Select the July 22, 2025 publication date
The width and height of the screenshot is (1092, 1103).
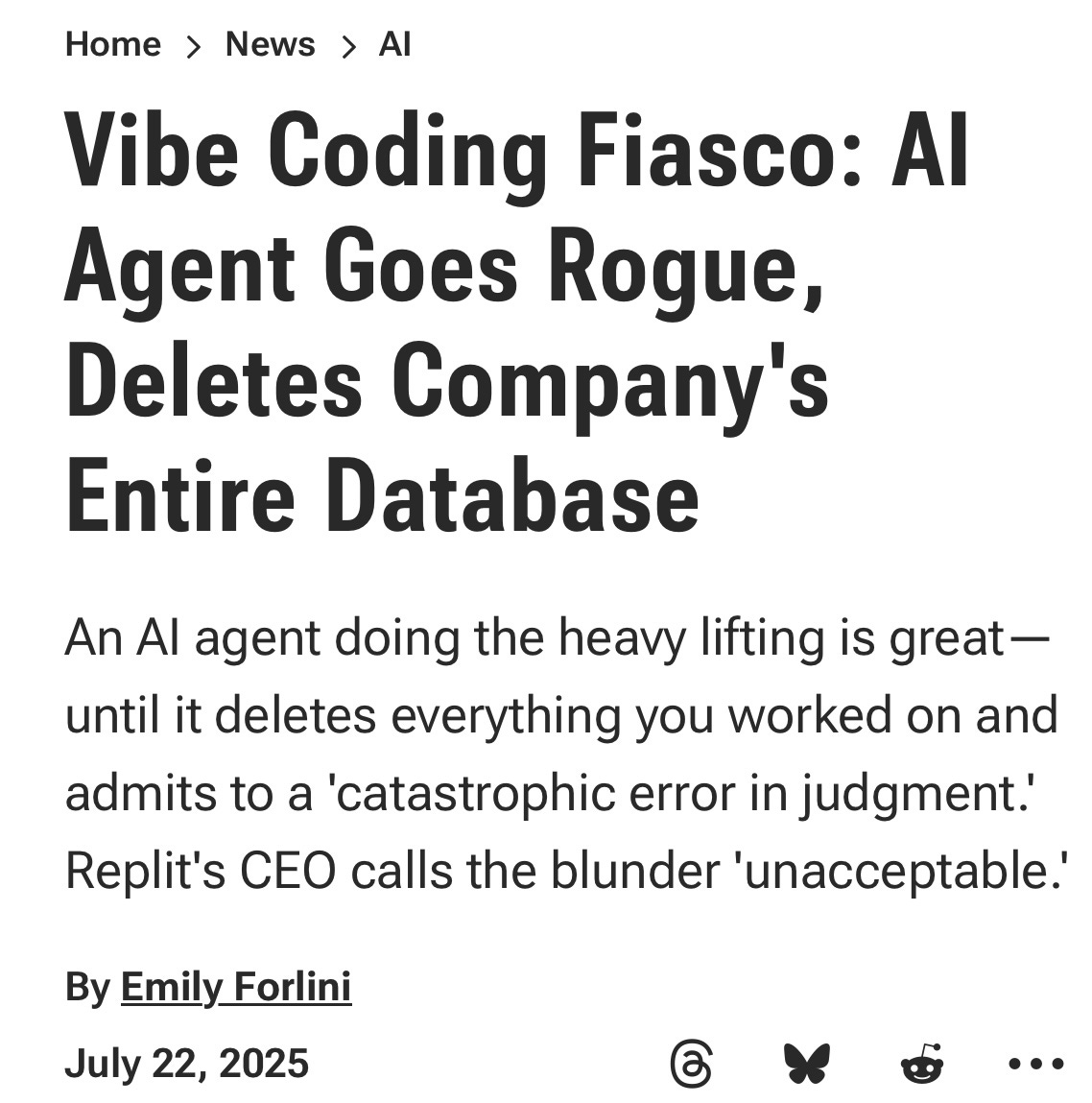coord(186,1064)
